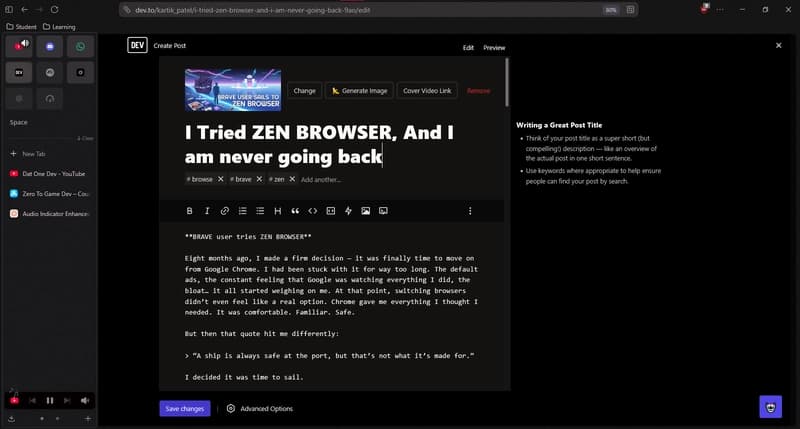Go back in browser history
The height and width of the screenshot is (429, 800).
pos(24,9)
